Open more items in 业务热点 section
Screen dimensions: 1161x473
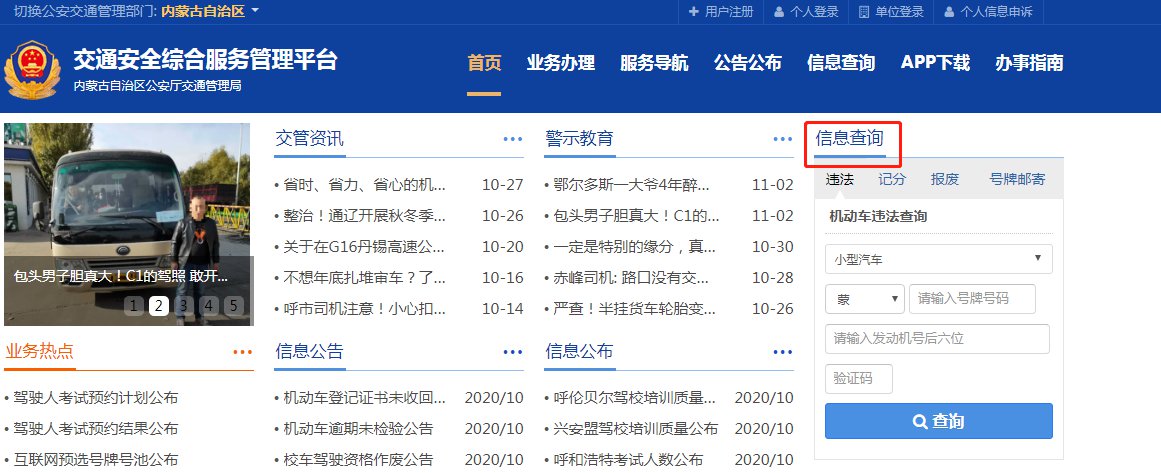(243, 352)
